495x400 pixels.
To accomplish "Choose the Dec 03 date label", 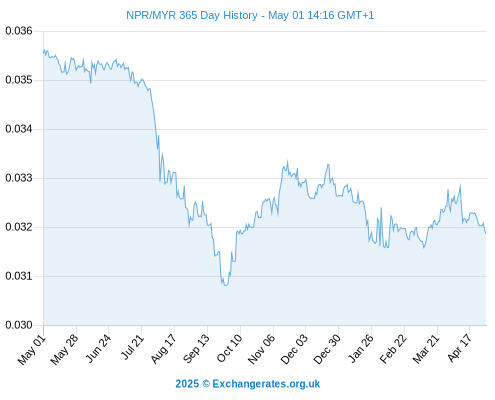I will [294, 349].
